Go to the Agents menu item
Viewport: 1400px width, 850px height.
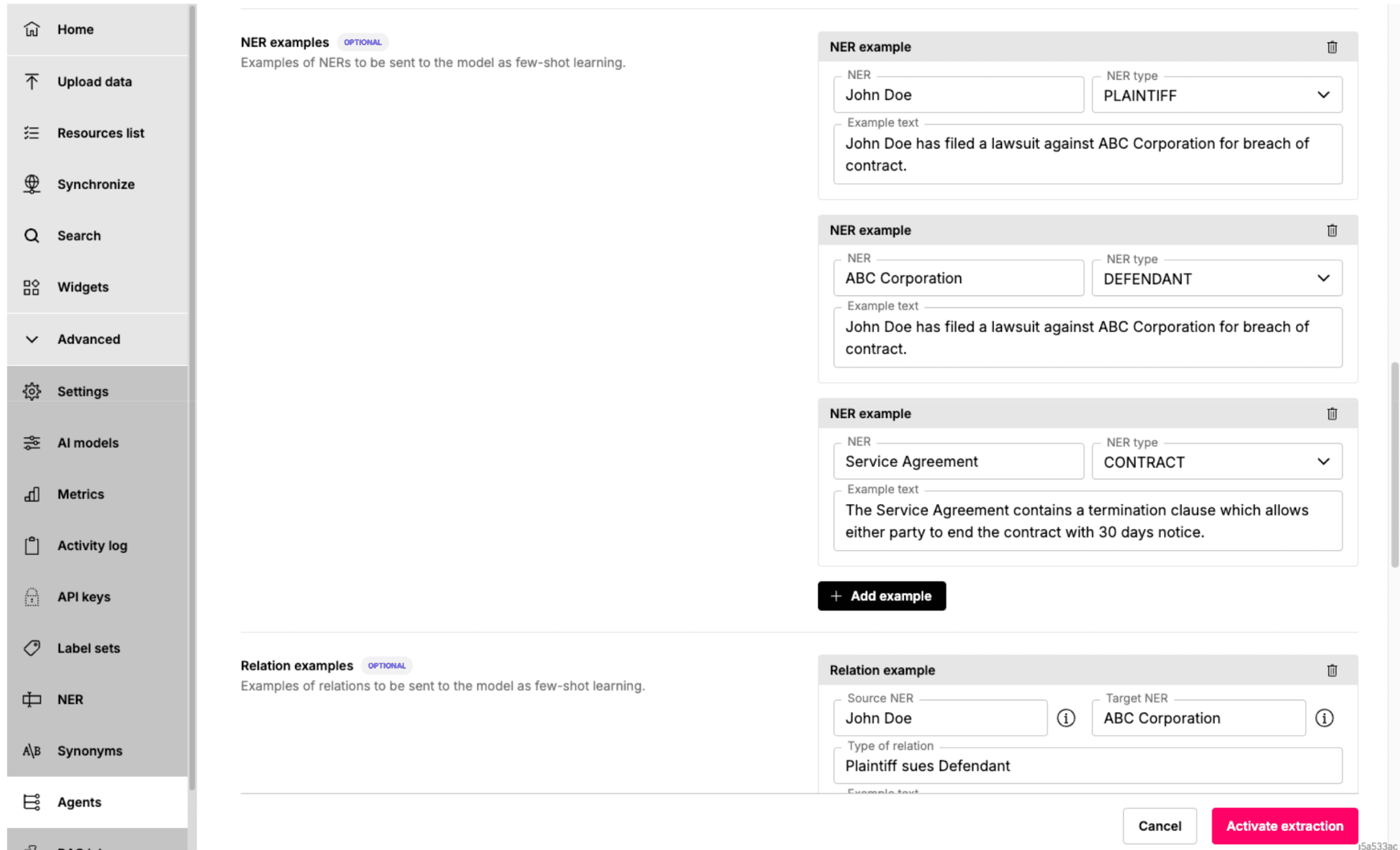tap(79, 802)
